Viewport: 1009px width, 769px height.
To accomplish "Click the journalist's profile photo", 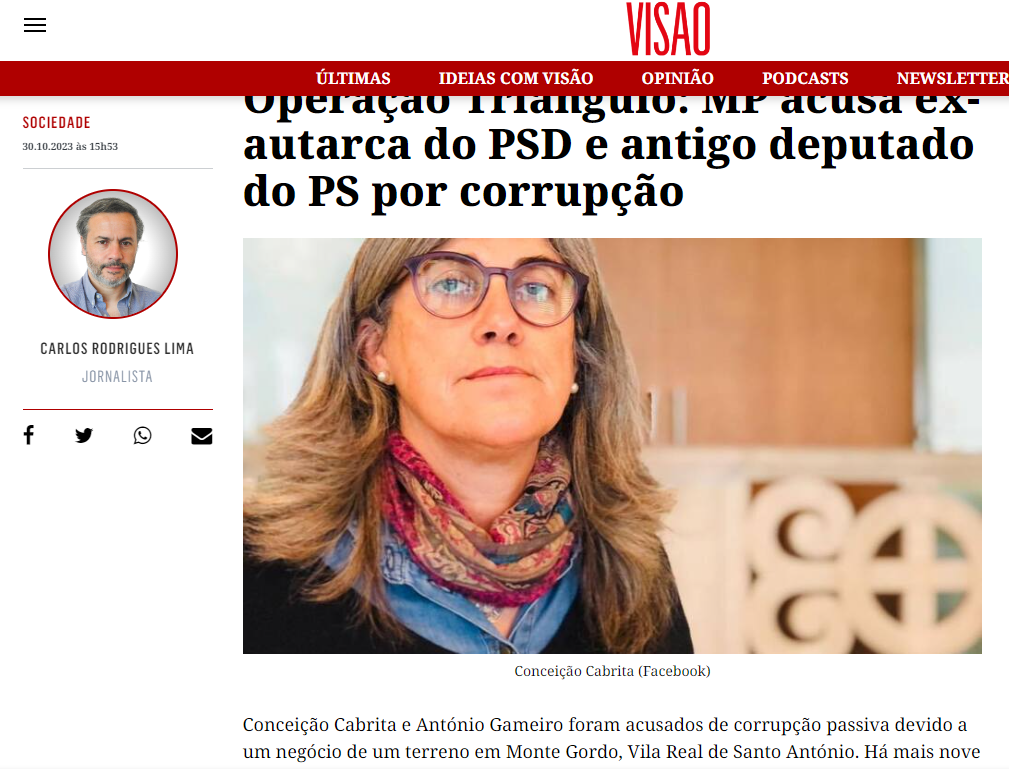I will pyautogui.click(x=113, y=254).
